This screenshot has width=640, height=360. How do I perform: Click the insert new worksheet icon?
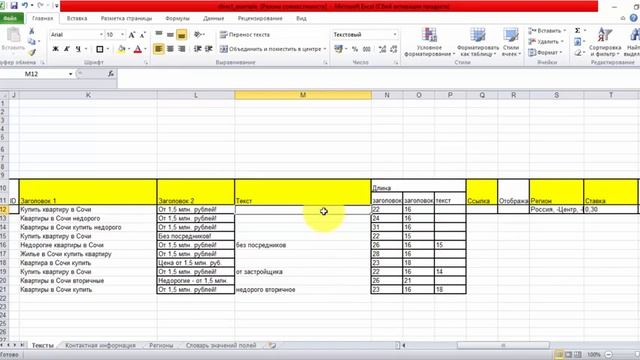click(272, 345)
